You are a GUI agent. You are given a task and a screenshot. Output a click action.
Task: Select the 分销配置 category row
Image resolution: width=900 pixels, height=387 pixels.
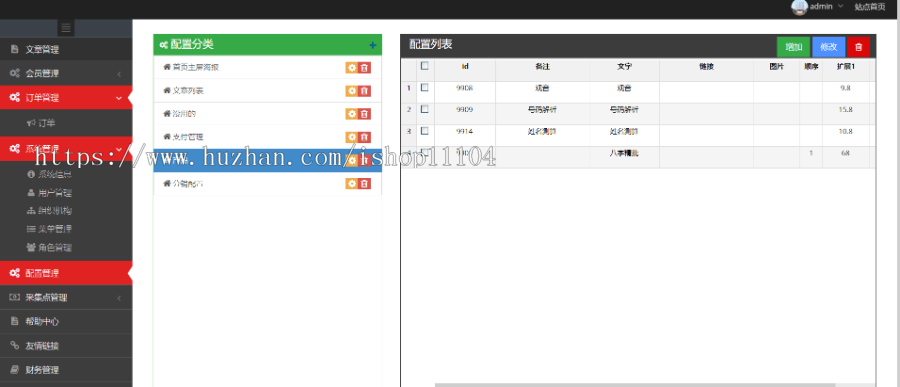(x=267, y=184)
